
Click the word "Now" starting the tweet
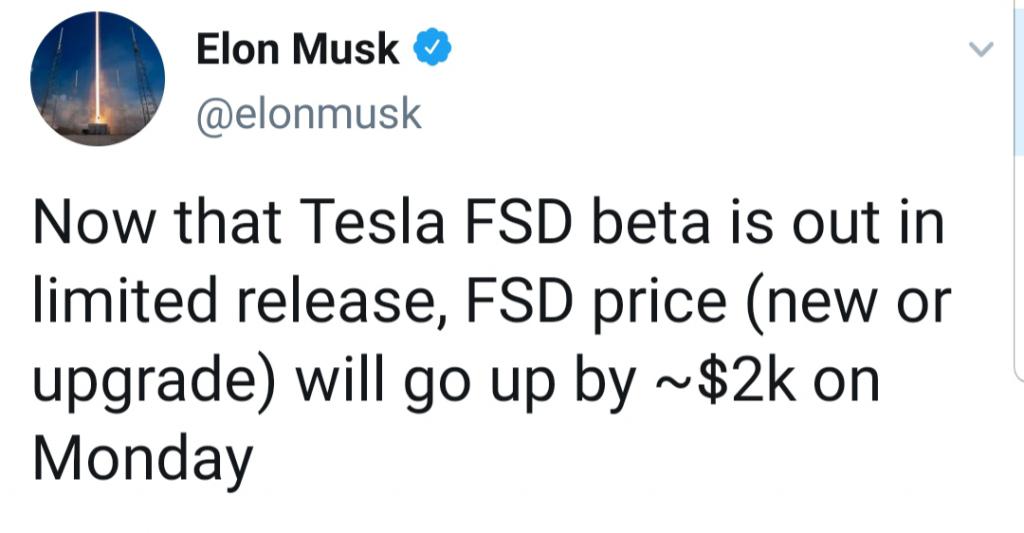[x=94, y=222]
